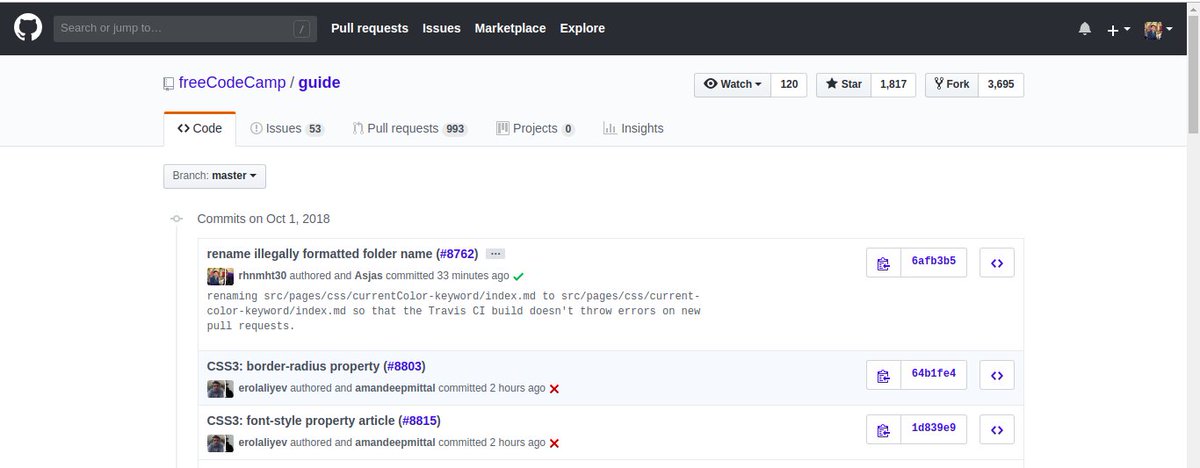Open commit rename illegally formatted folder name
1200x468 pixels.
[320, 254]
